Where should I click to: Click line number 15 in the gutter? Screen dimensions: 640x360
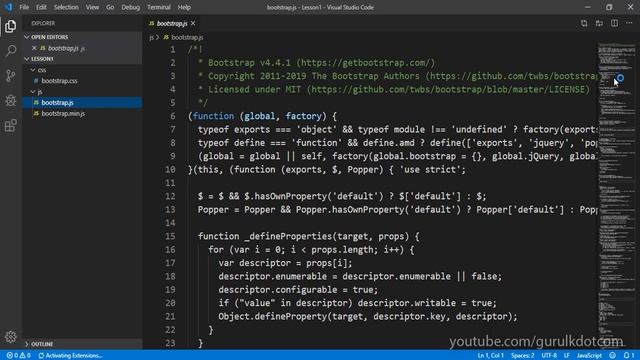click(x=170, y=236)
